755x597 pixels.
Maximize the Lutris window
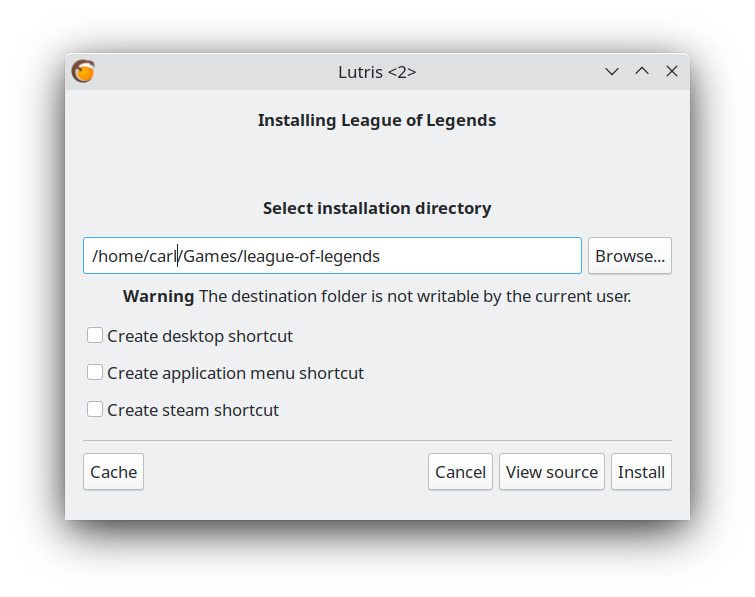click(642, 71)
